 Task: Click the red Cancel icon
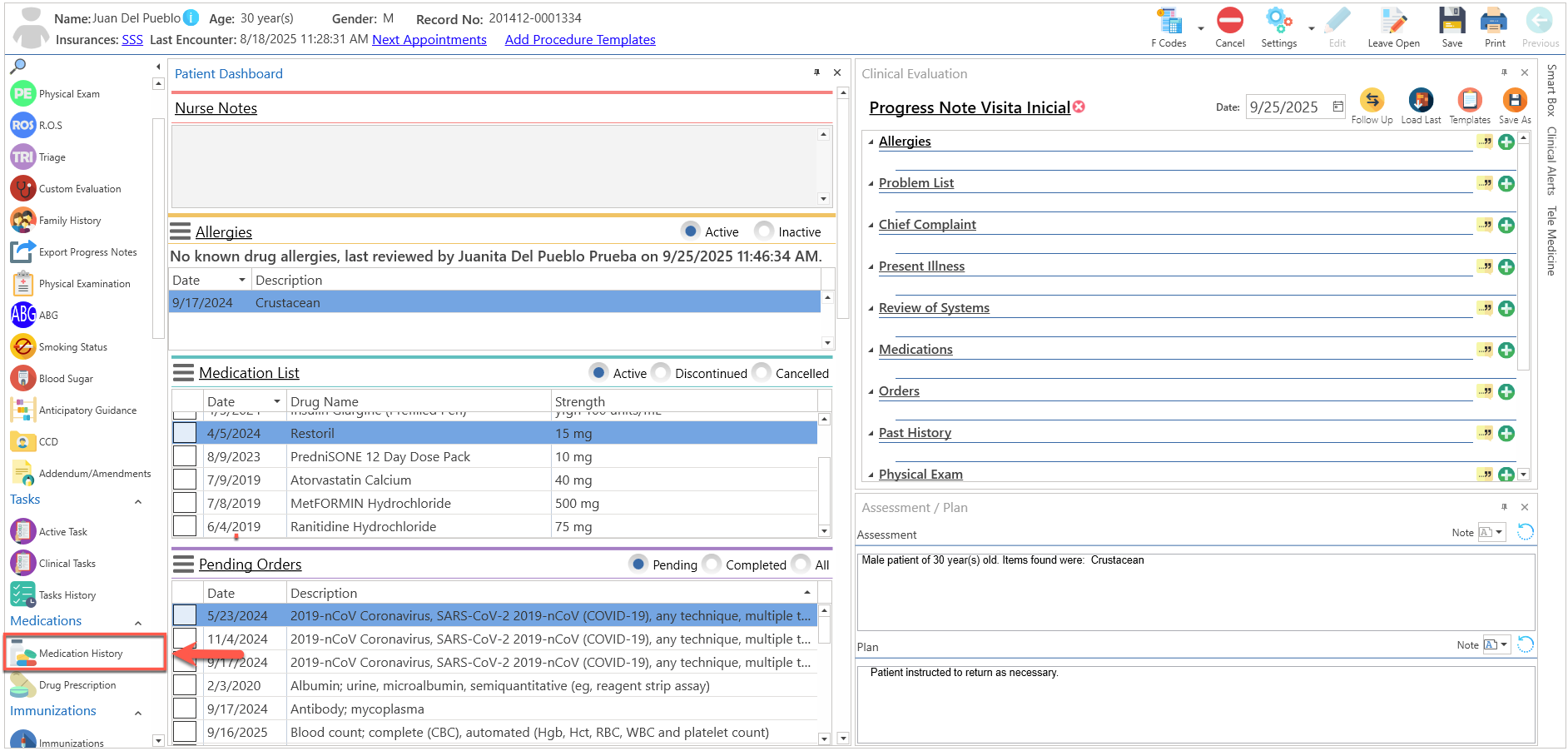(1229, 21)
